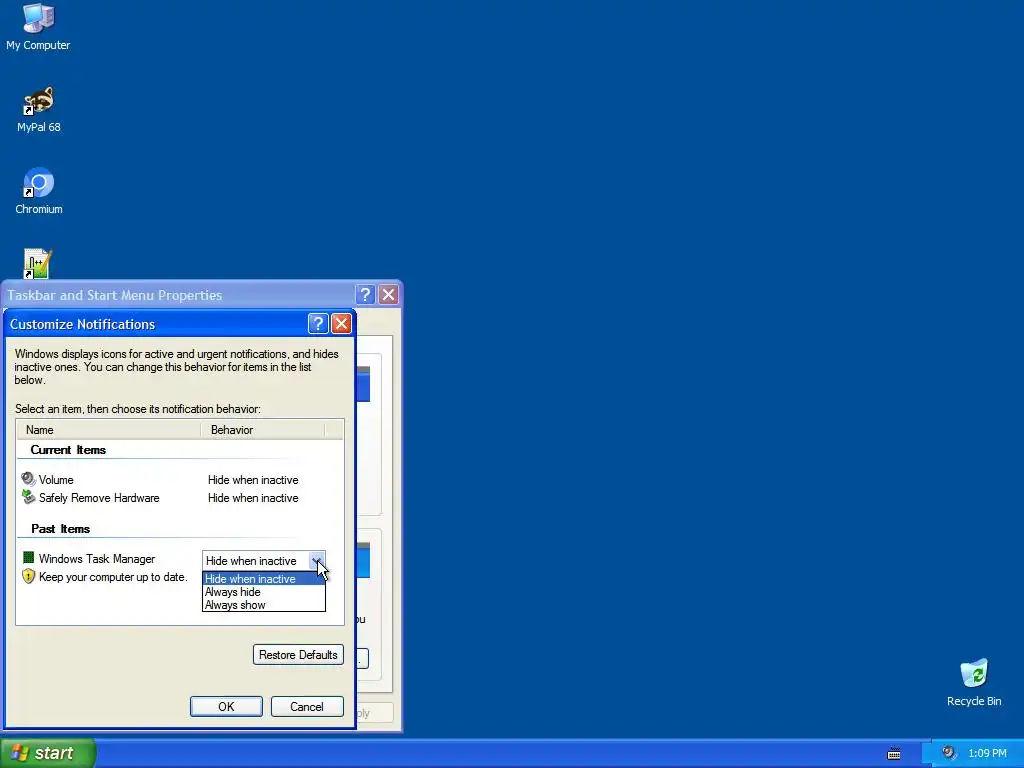Open the Start menu

[x=48, y=753]
